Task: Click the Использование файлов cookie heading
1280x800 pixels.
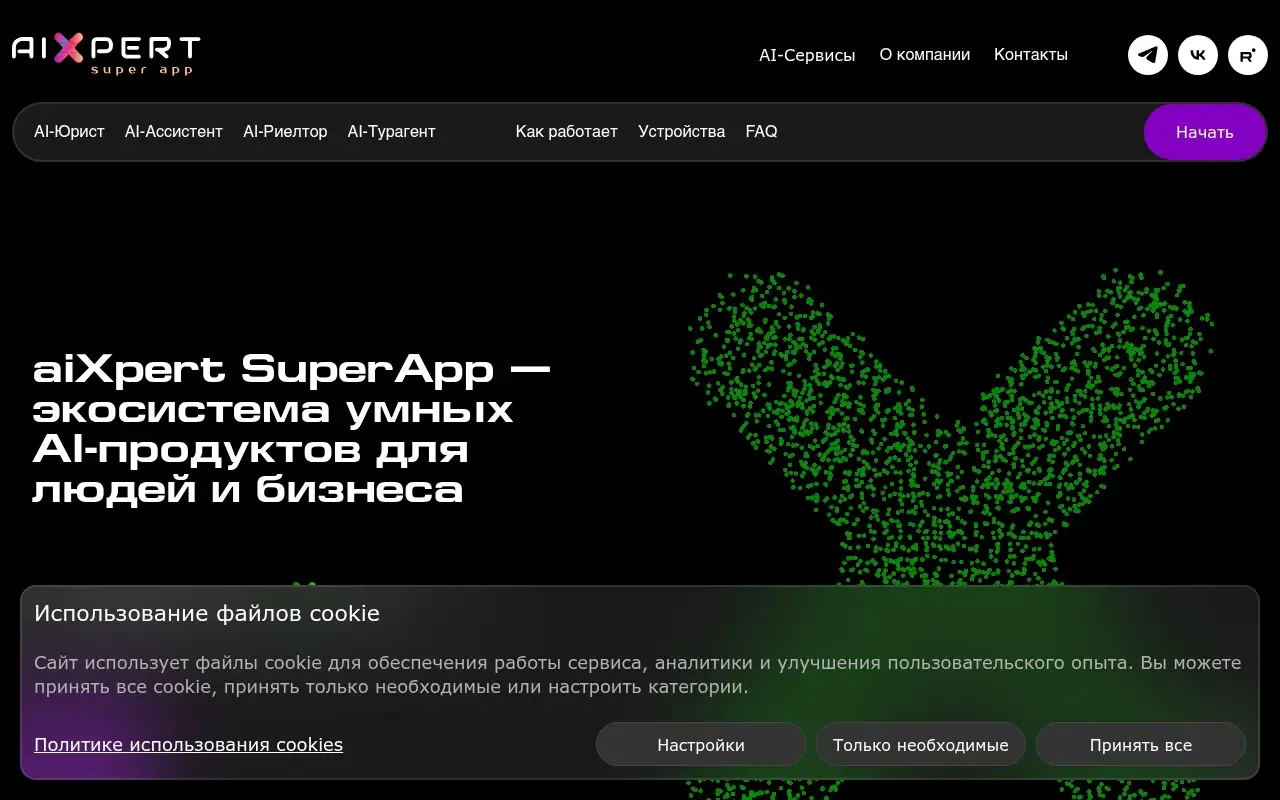Action: coord(207,613)
